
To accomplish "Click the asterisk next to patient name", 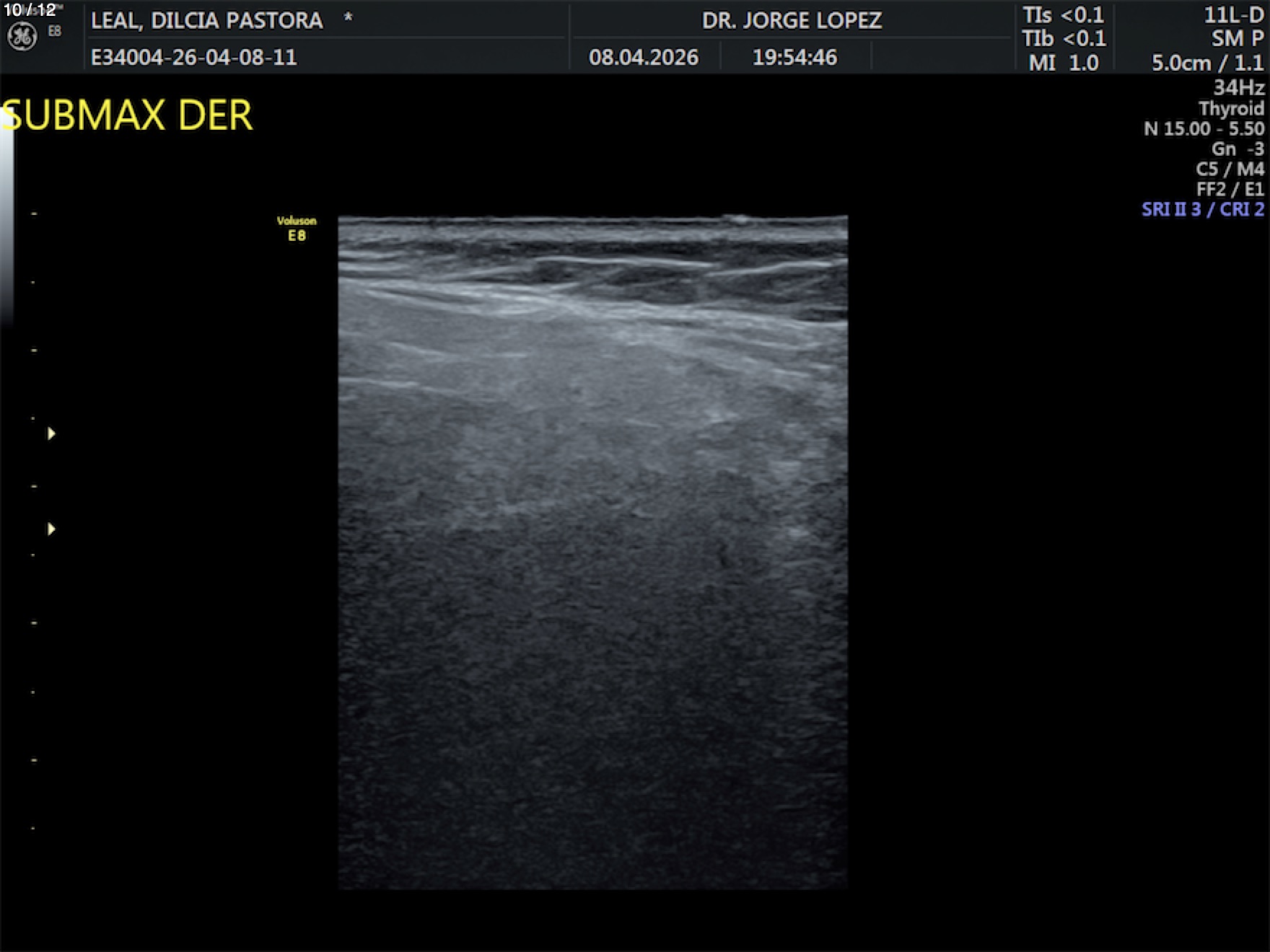I will click(x=348, y=18).
